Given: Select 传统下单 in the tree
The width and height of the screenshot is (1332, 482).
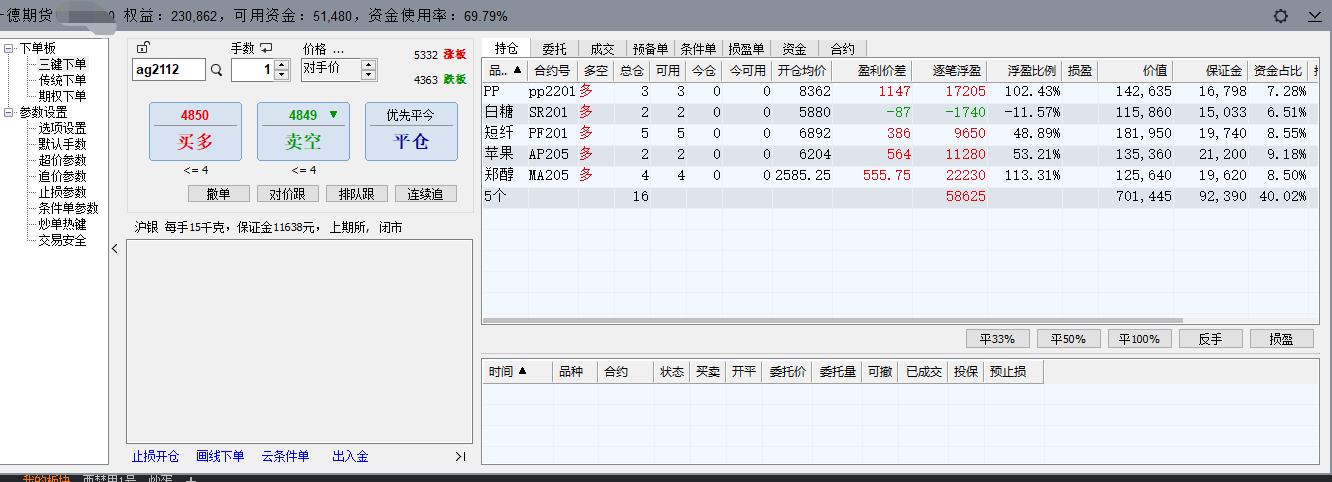Looking at the screenshot, I should 62,80.
